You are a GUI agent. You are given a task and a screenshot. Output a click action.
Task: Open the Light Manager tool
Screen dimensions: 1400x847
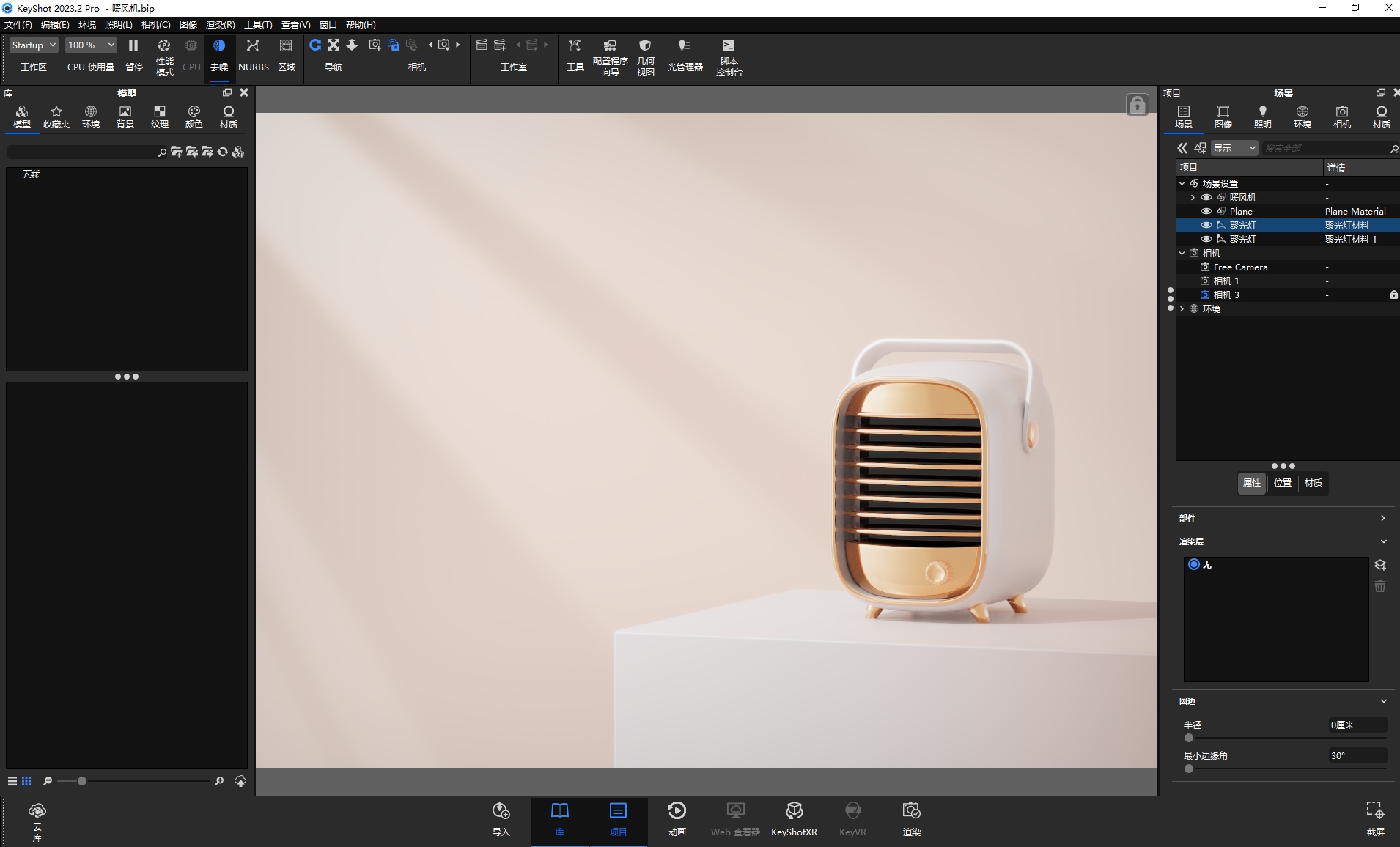685,46
